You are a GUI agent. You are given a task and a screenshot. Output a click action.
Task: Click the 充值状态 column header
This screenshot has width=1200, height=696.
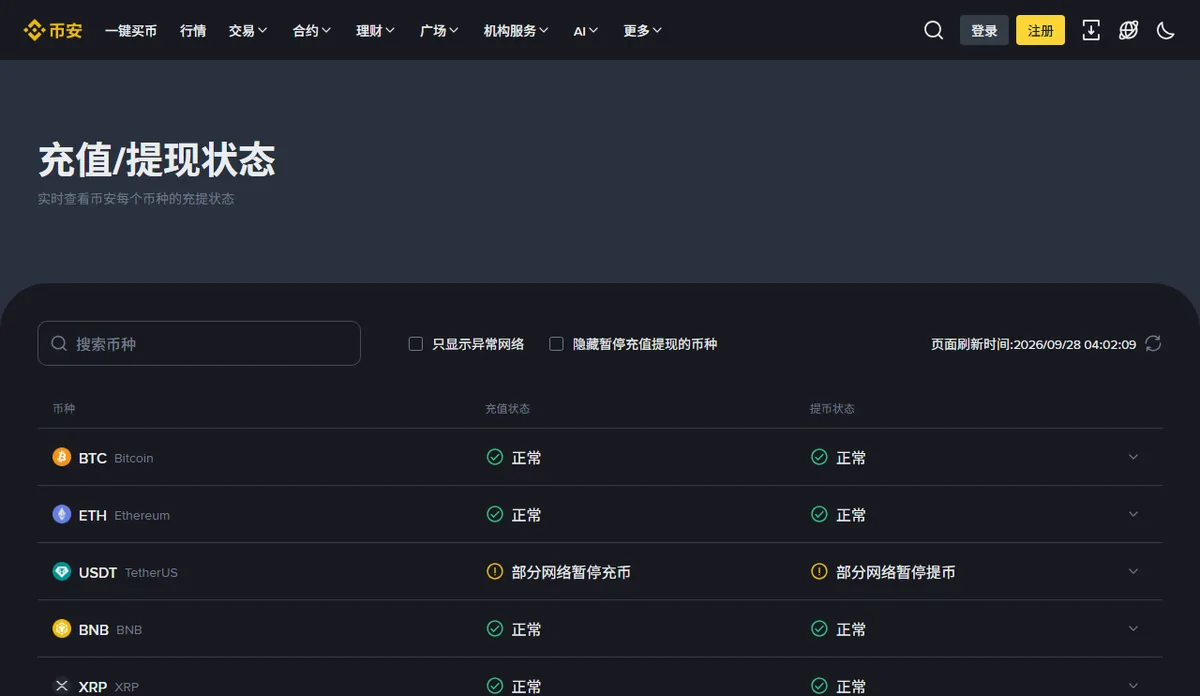(x=508, y=409)
